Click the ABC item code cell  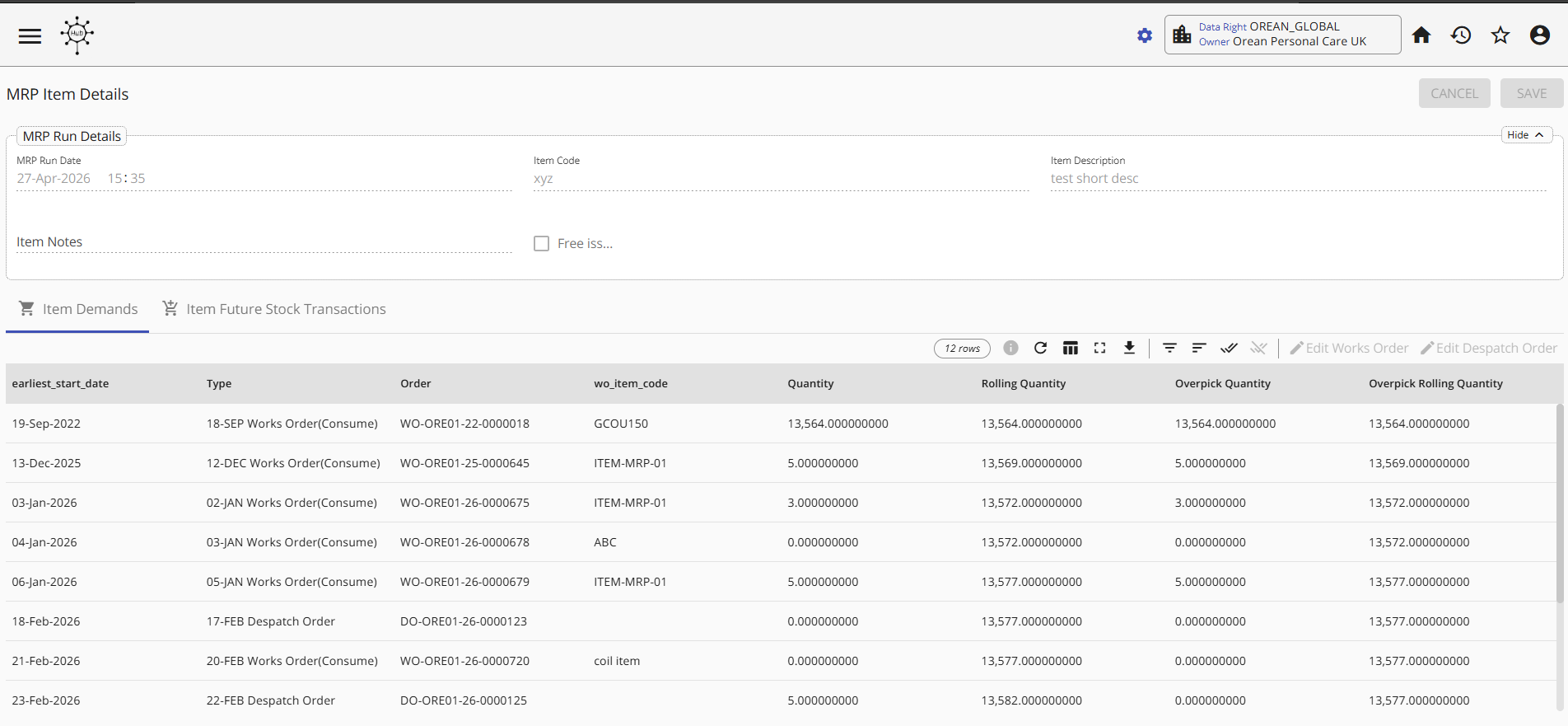[x=605, y=542]
